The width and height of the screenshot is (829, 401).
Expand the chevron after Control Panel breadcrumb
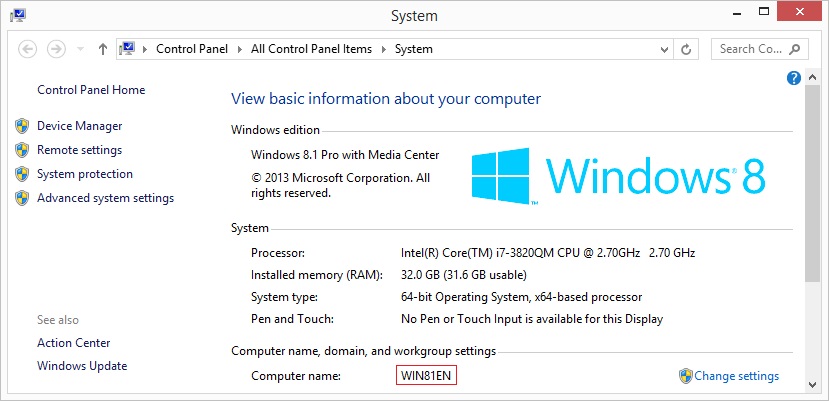[240, 49]
